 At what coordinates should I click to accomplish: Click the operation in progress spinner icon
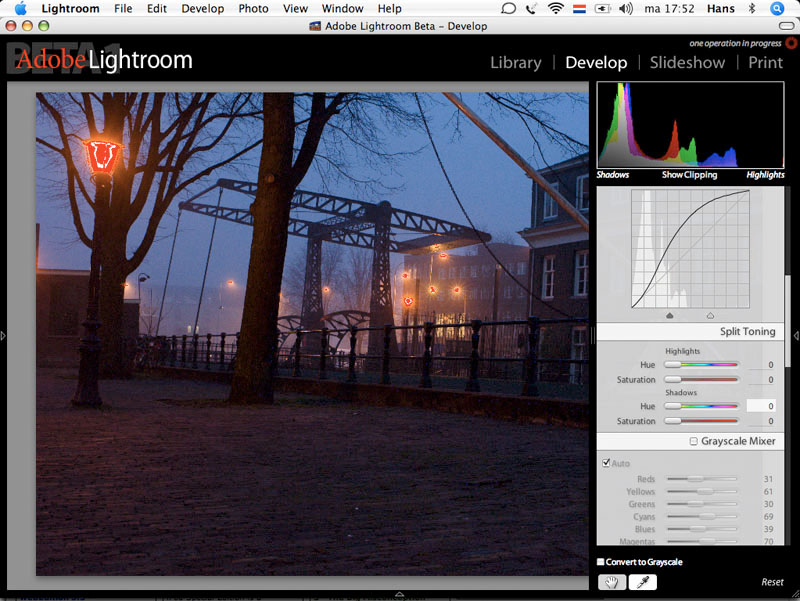pos(791,43)
